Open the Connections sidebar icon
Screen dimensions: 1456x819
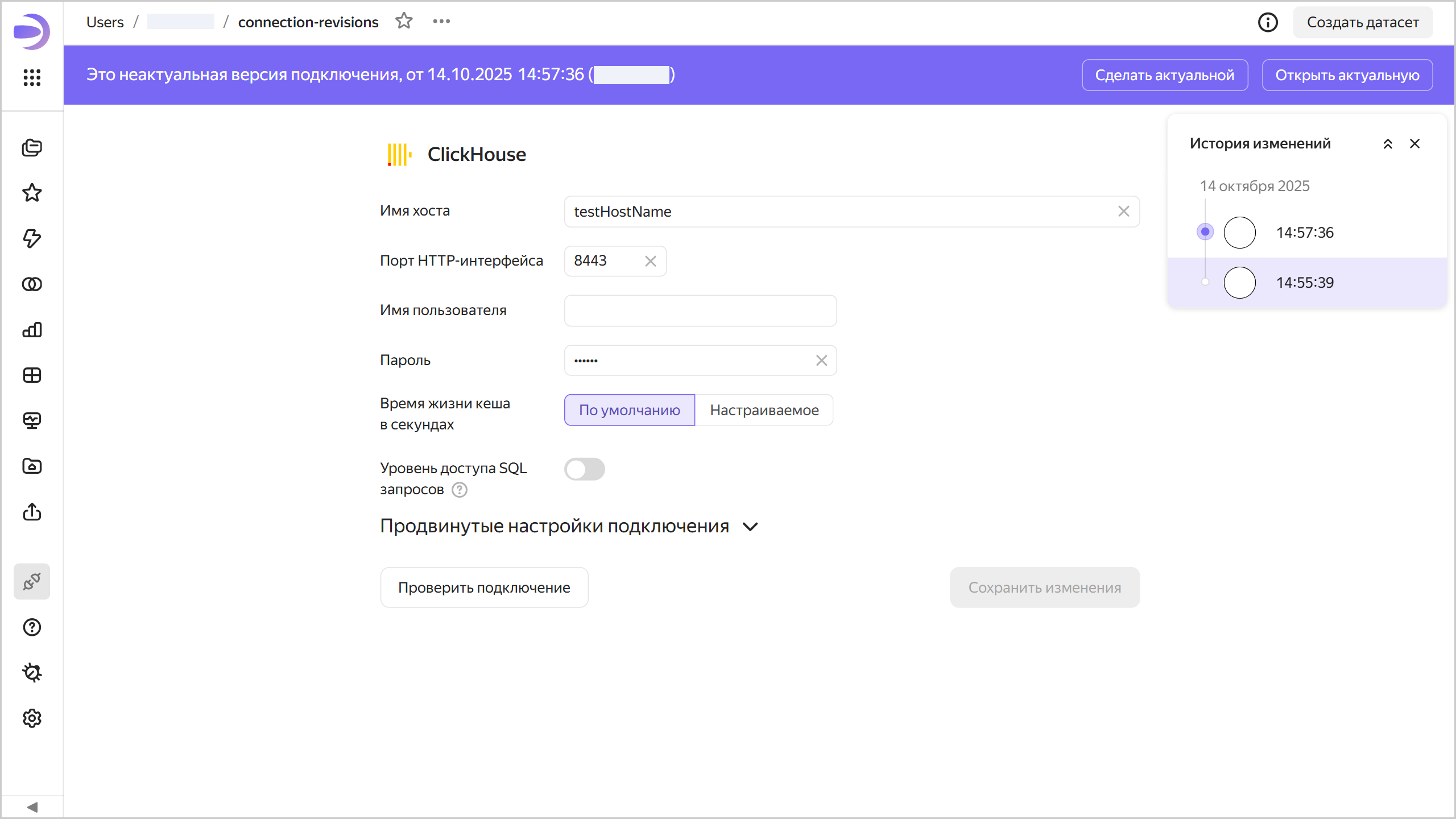[32, 581]
